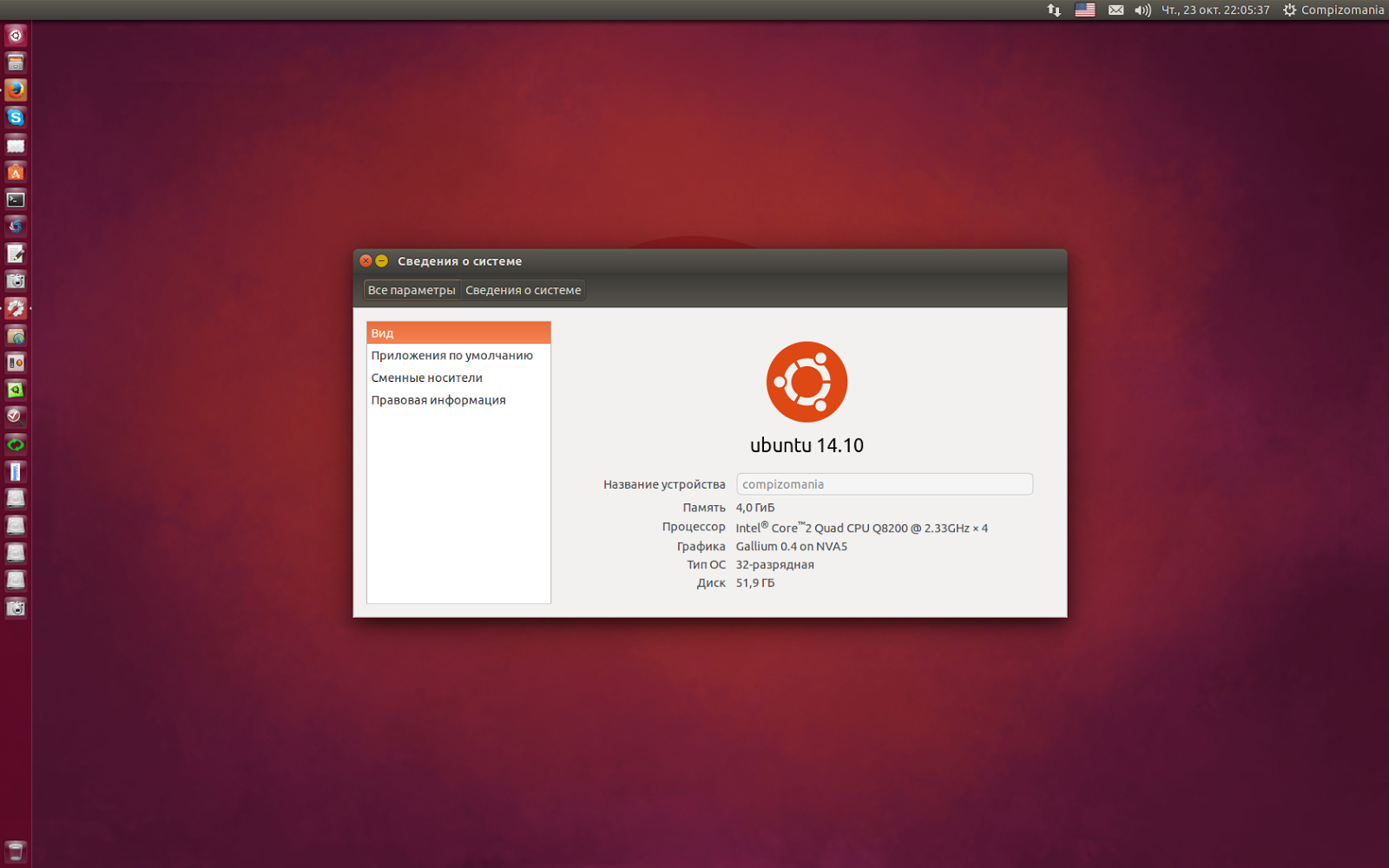Launch the Terminal from the launcher
Viewport: 1389px width, 868px height.
point(16,200)
